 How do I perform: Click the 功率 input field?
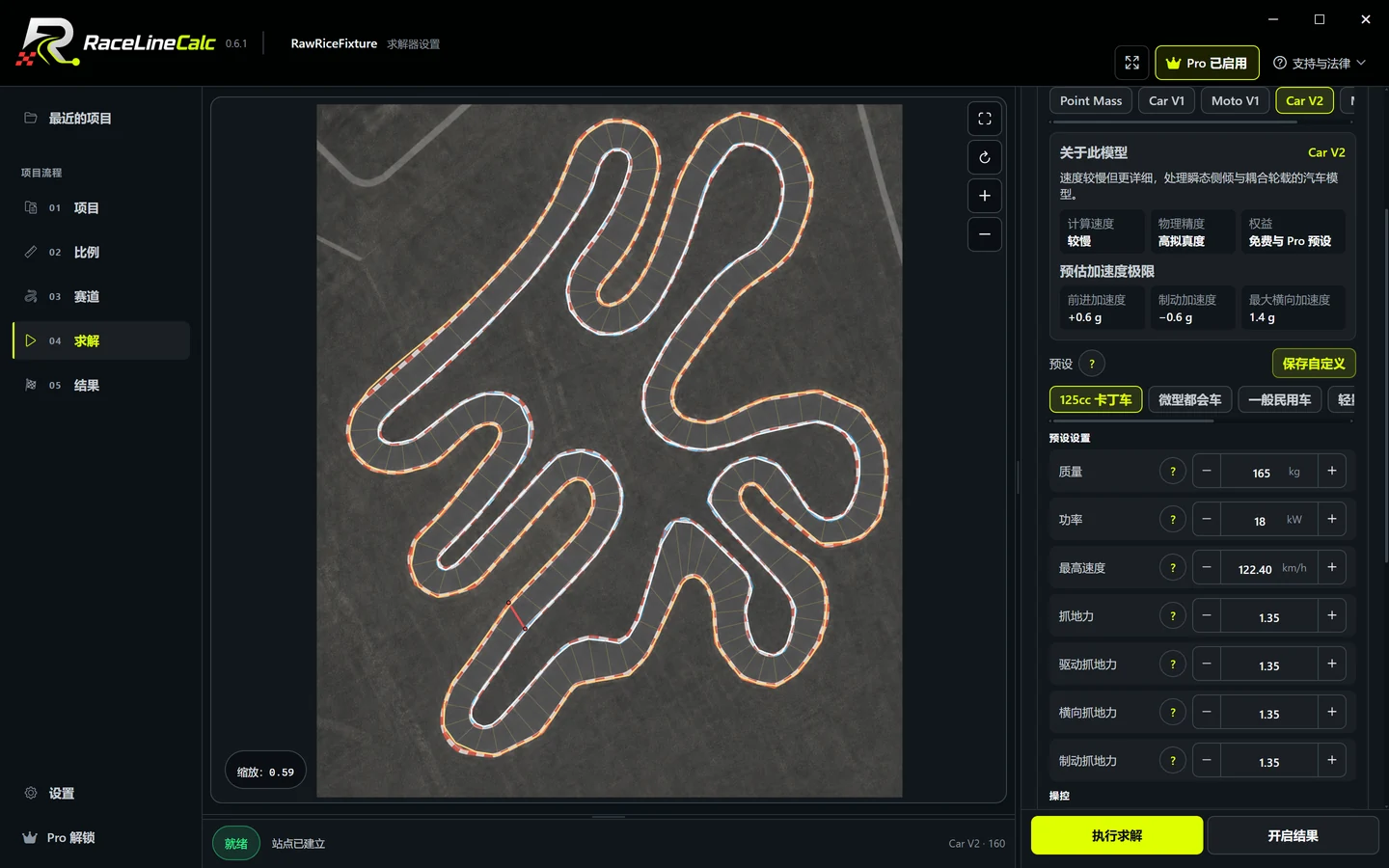click(x=1269, y=519)
